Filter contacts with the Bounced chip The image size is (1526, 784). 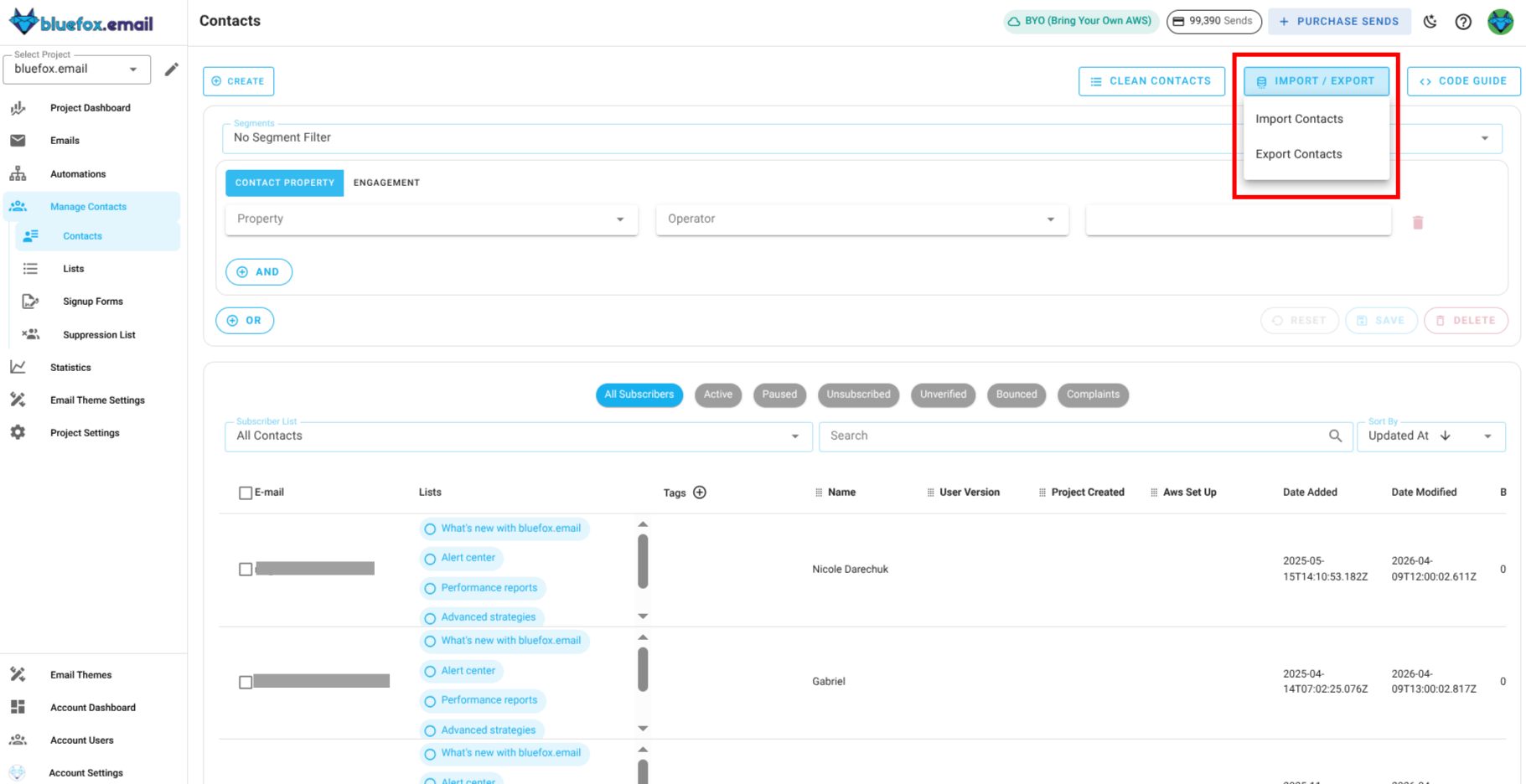[1016, 395]
